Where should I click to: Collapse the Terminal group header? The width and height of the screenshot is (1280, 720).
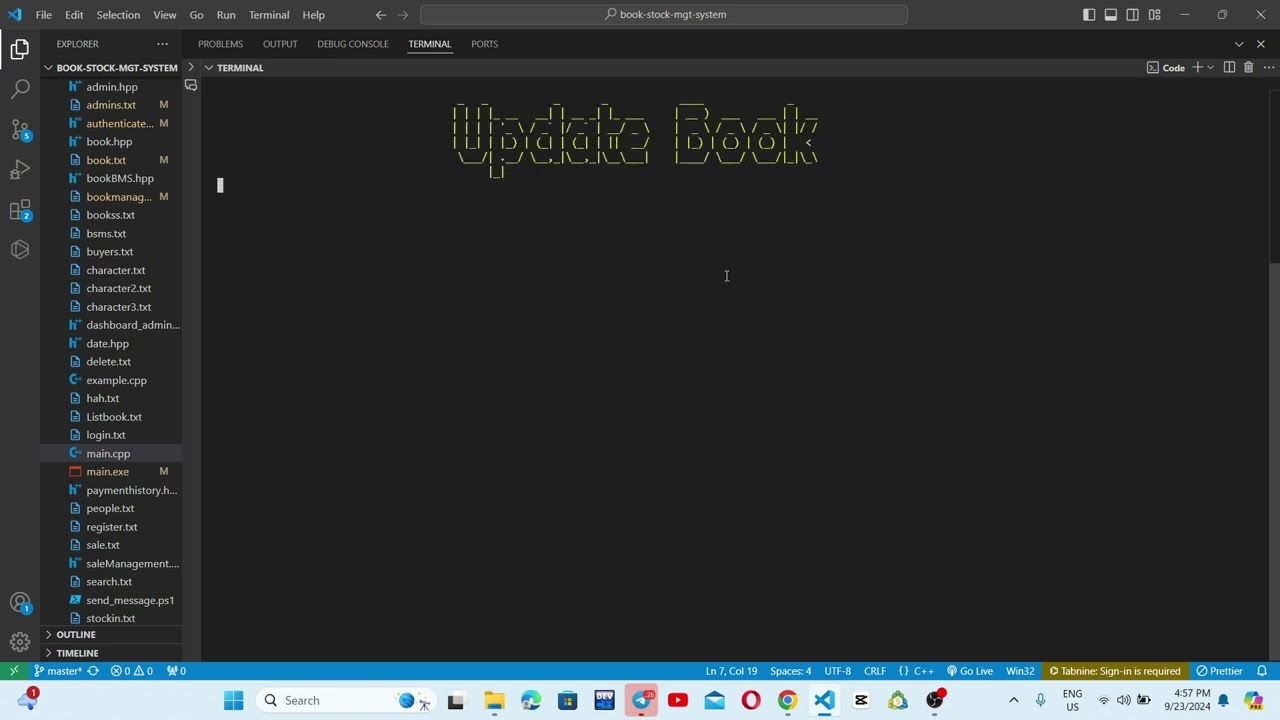coord(233,68)
